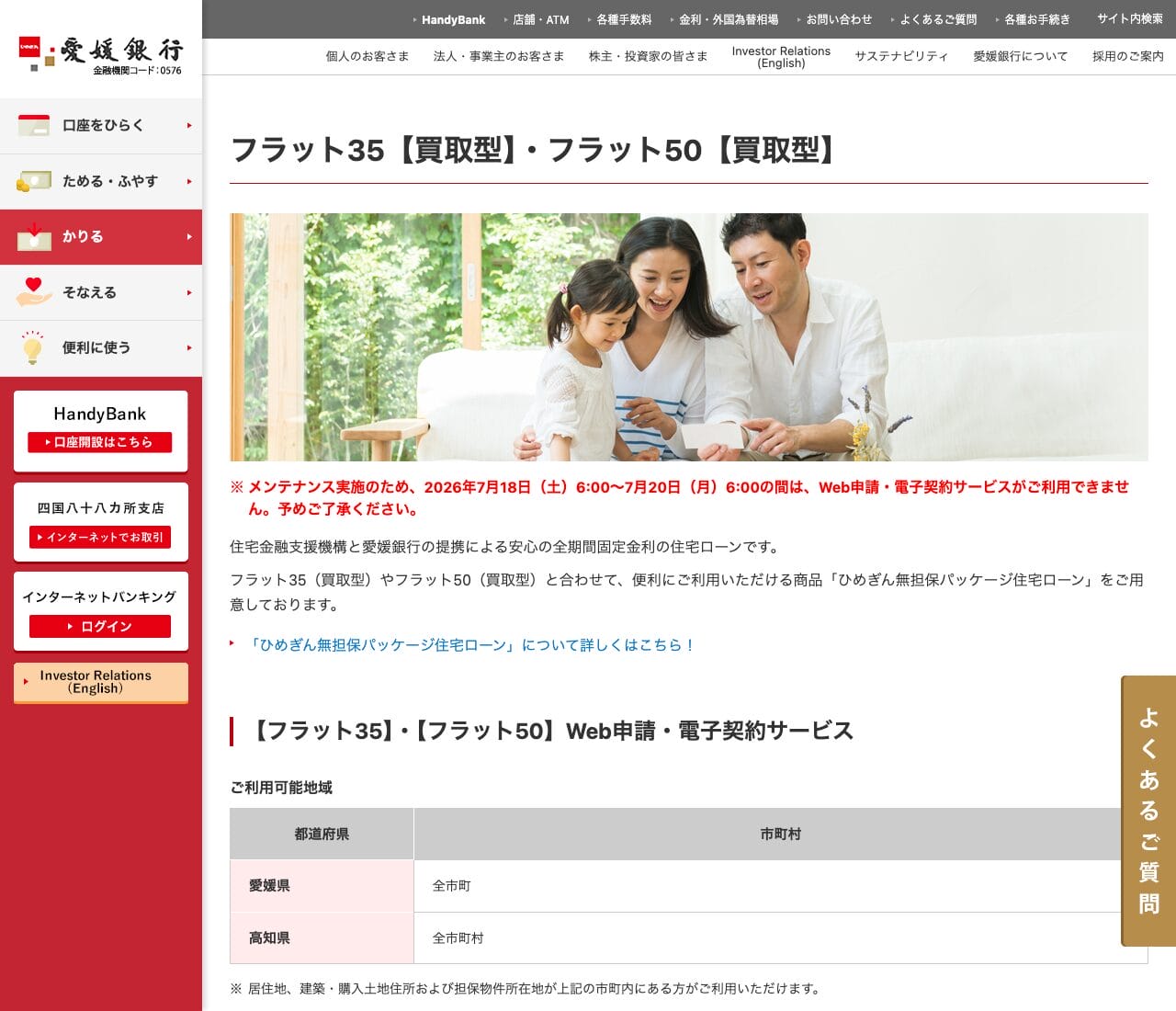Click the red maintenance notice text

(680, 497)
